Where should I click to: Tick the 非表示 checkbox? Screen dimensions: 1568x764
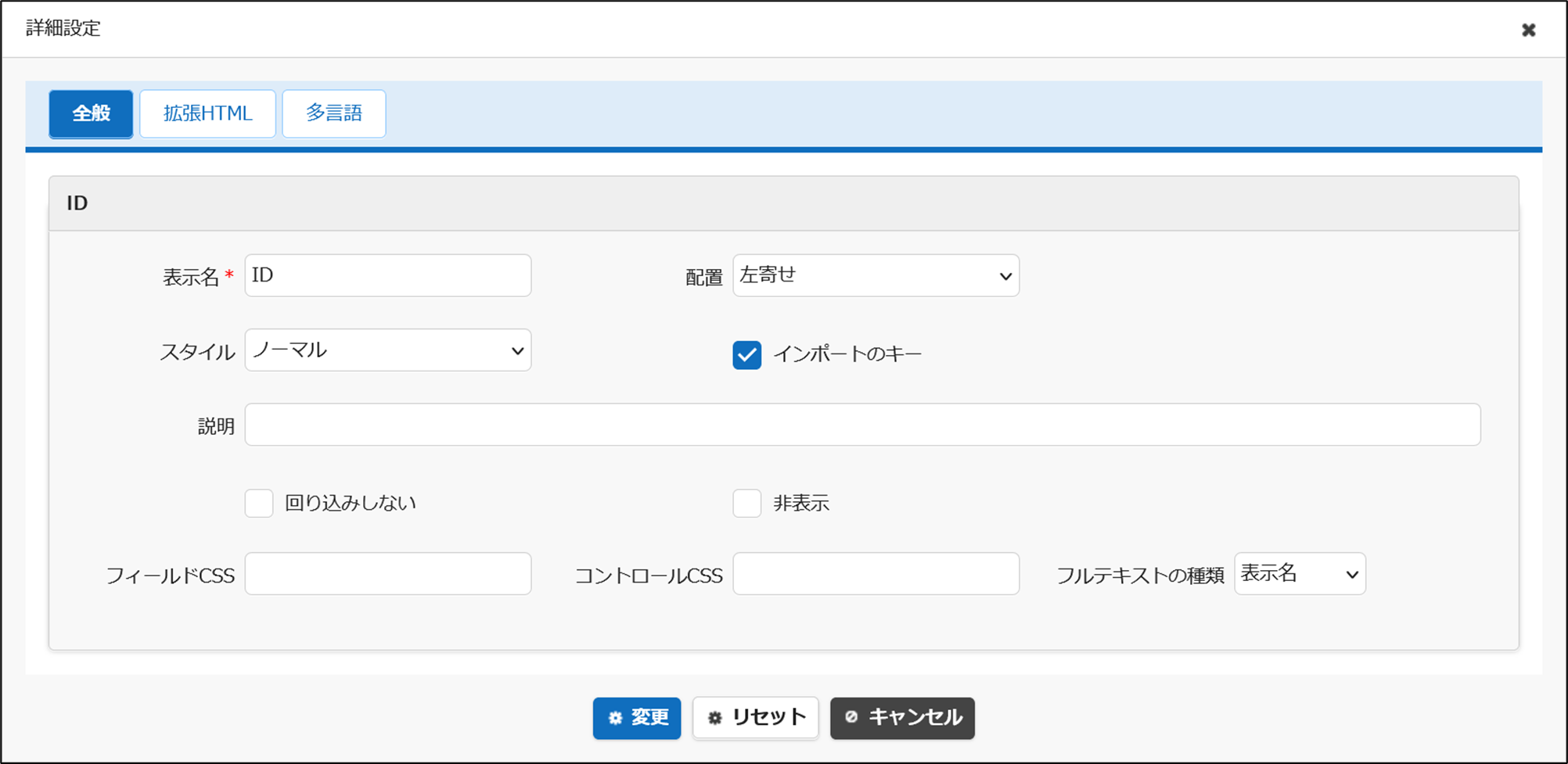pos(746,504)
